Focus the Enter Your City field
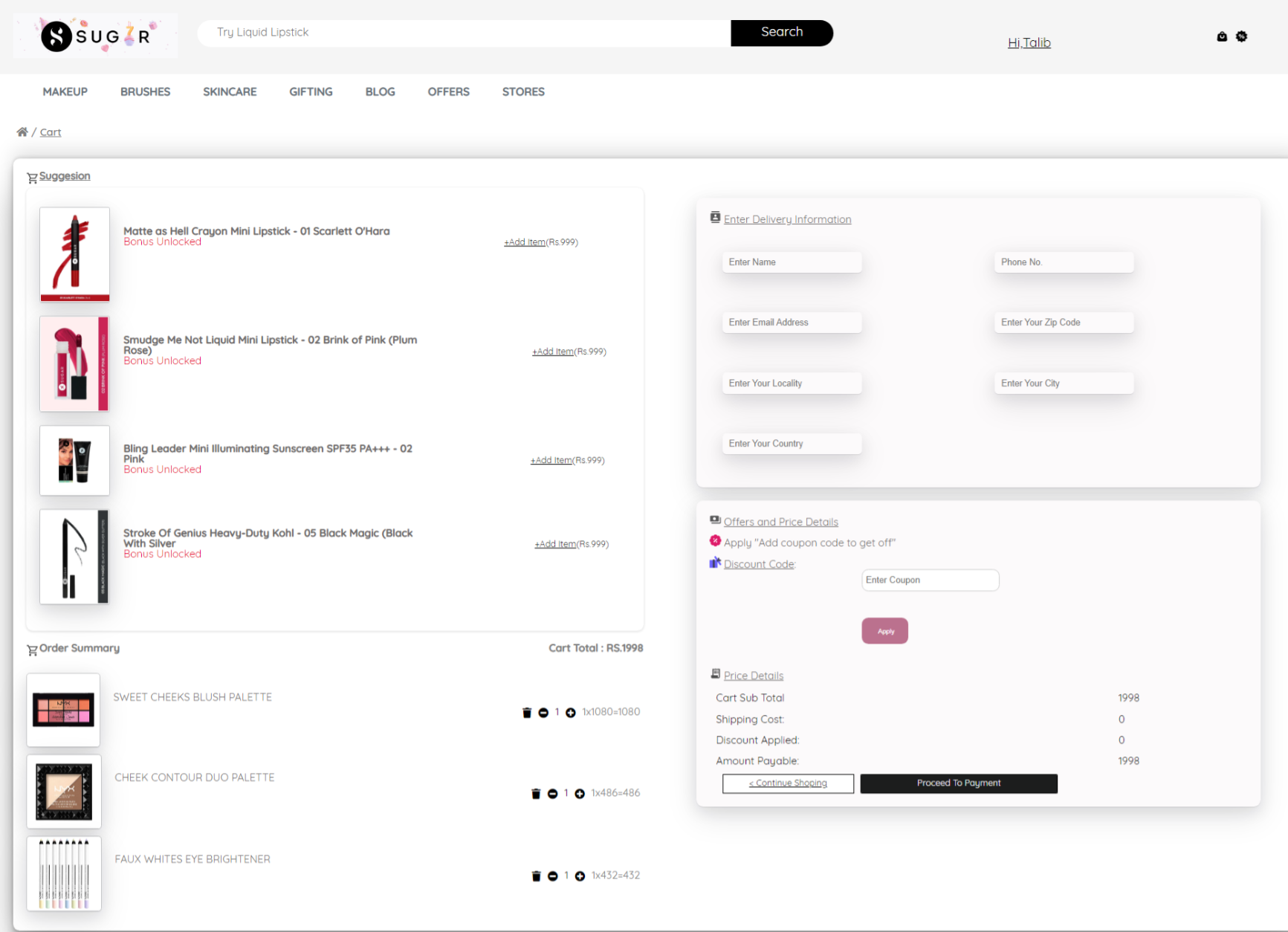The width and height of the screenshot is (1288, 932). [1064, 384]
